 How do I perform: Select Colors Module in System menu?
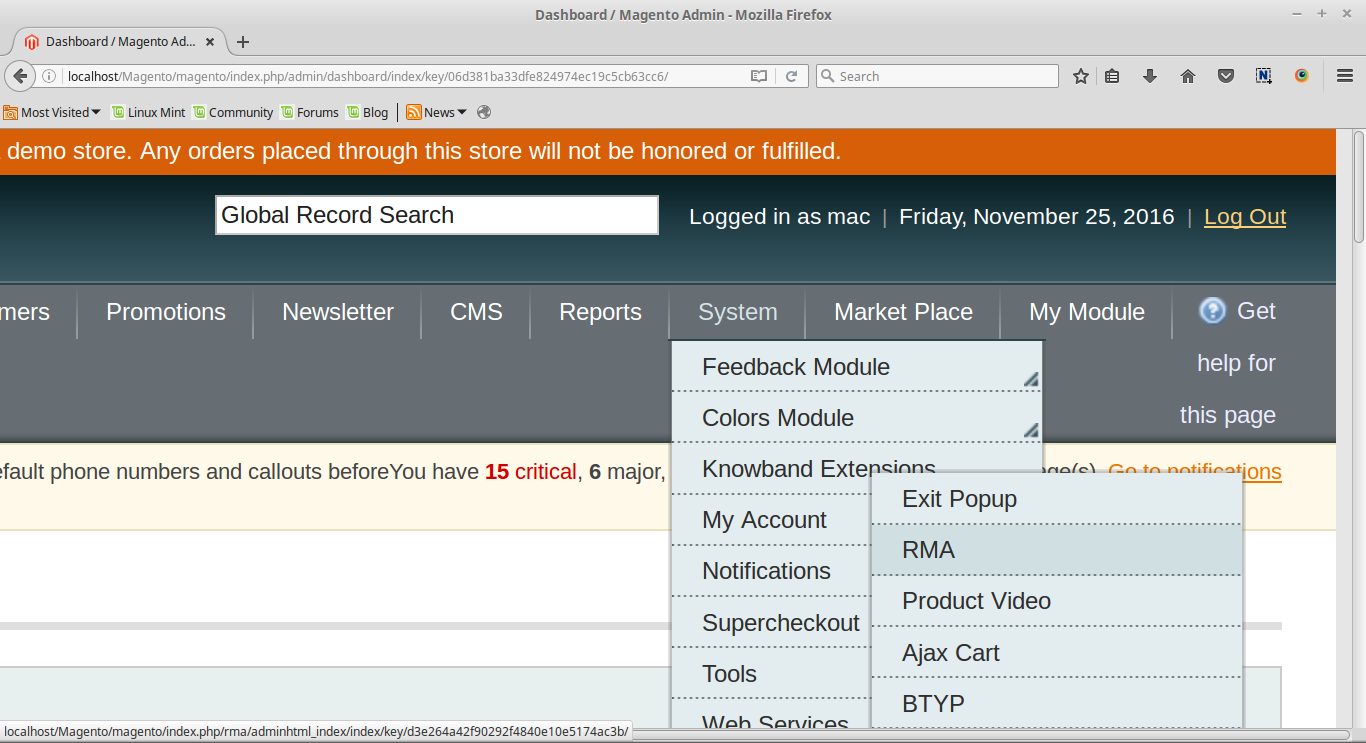(857, 418)
